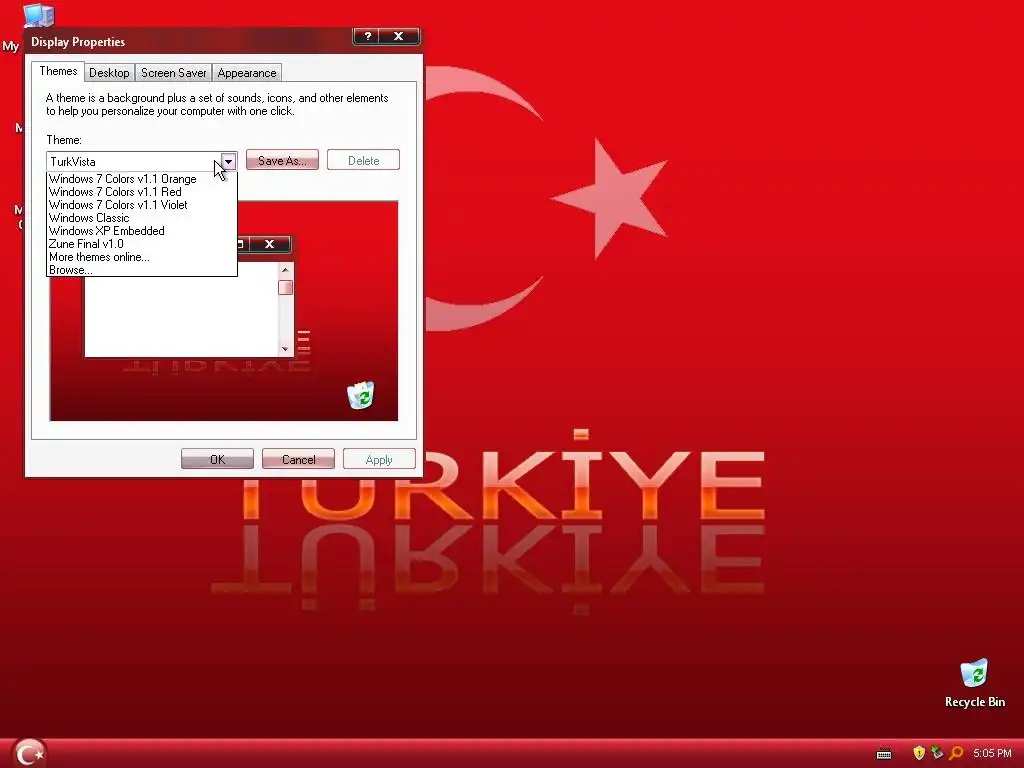Image resolution: width=1024 pixels, height=768 pixels.
Task: Choose Windows 7 Colors v1.1 Violet
Action: coord(142,205)
